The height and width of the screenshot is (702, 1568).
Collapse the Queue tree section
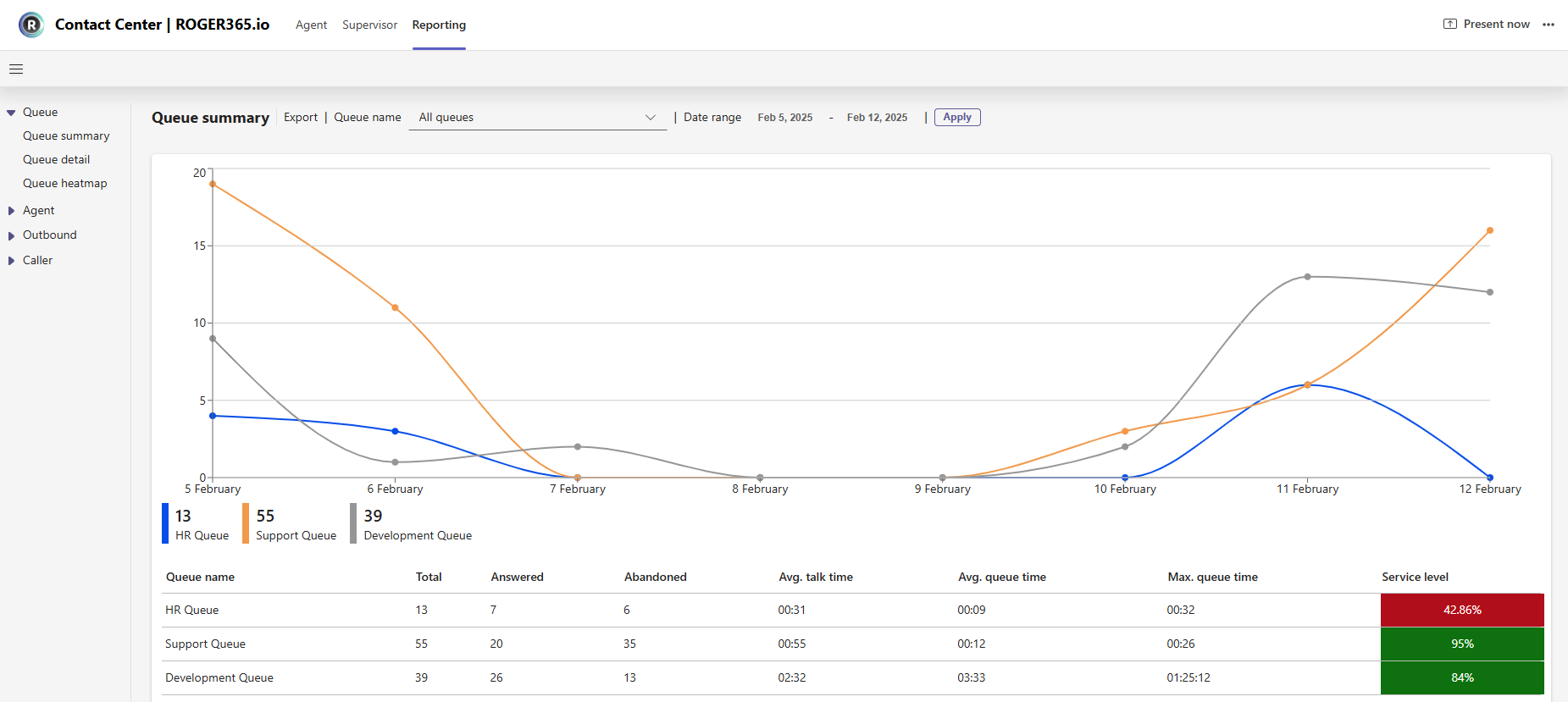point(11,113)
